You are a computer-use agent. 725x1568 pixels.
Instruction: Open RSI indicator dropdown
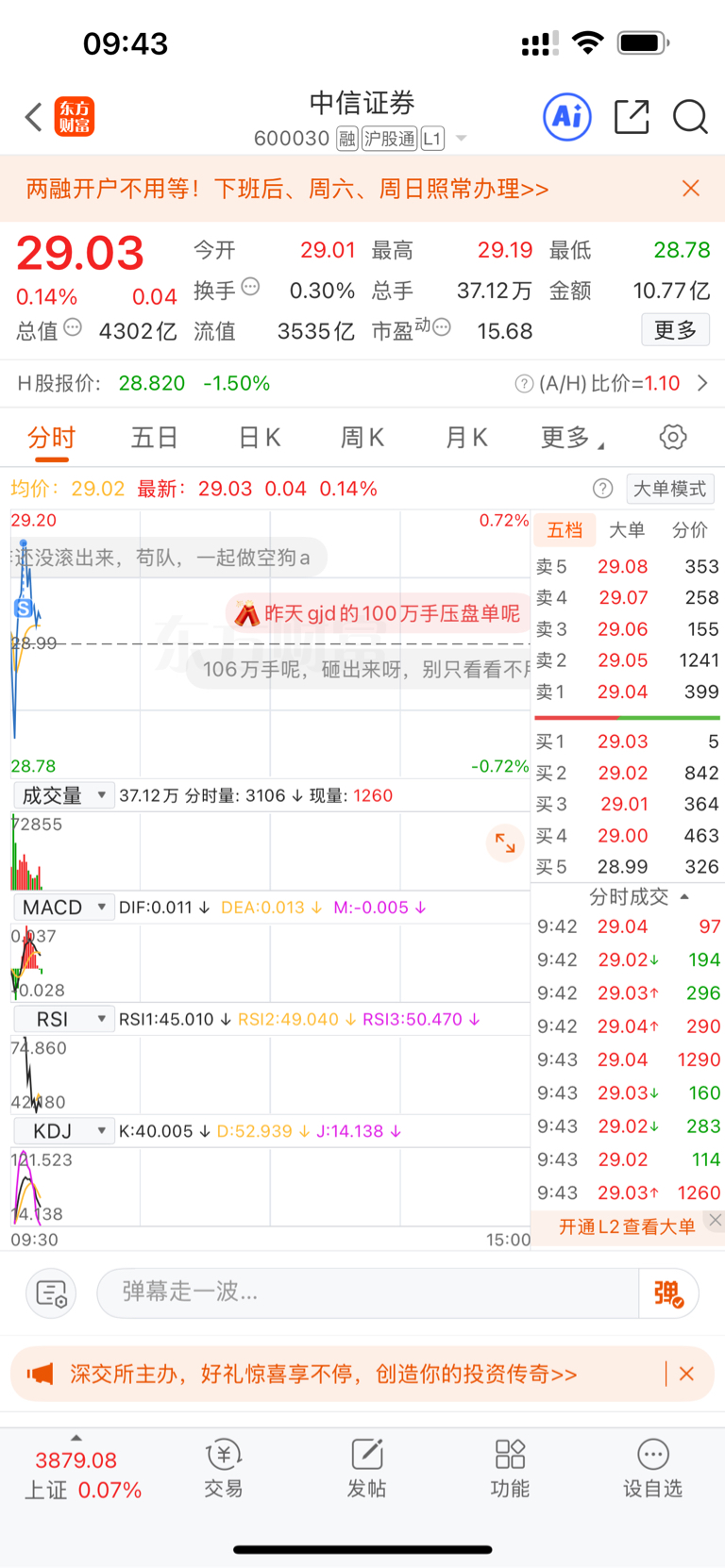click(63, 1020)
